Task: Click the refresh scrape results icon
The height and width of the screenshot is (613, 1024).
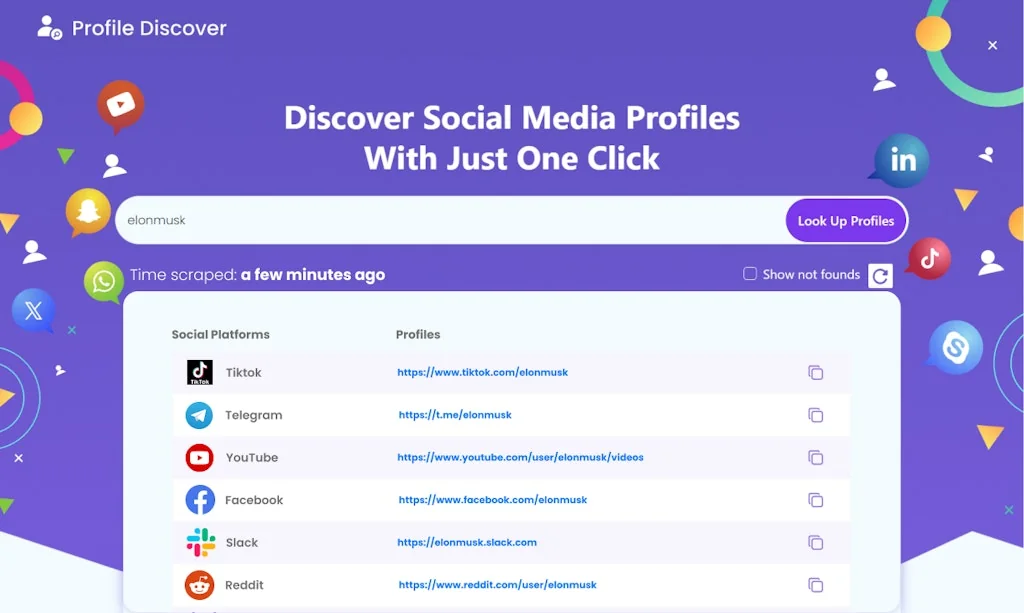Action: coord(880,276)
